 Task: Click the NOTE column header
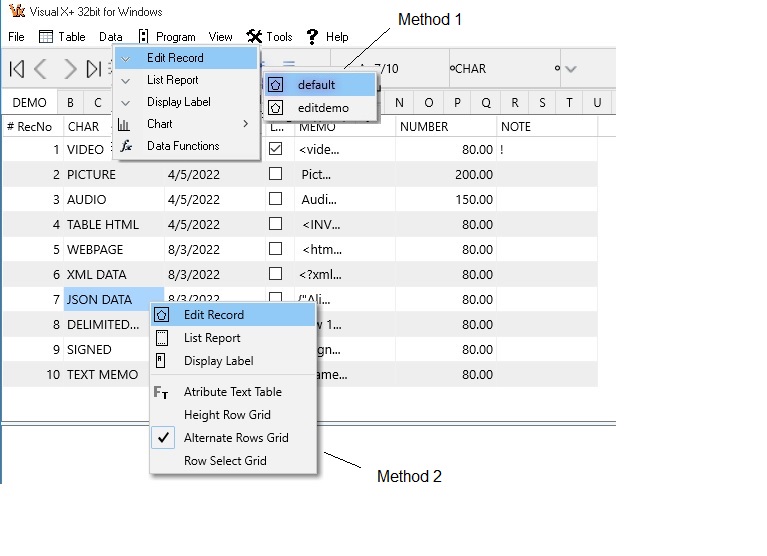click(547, 127)
